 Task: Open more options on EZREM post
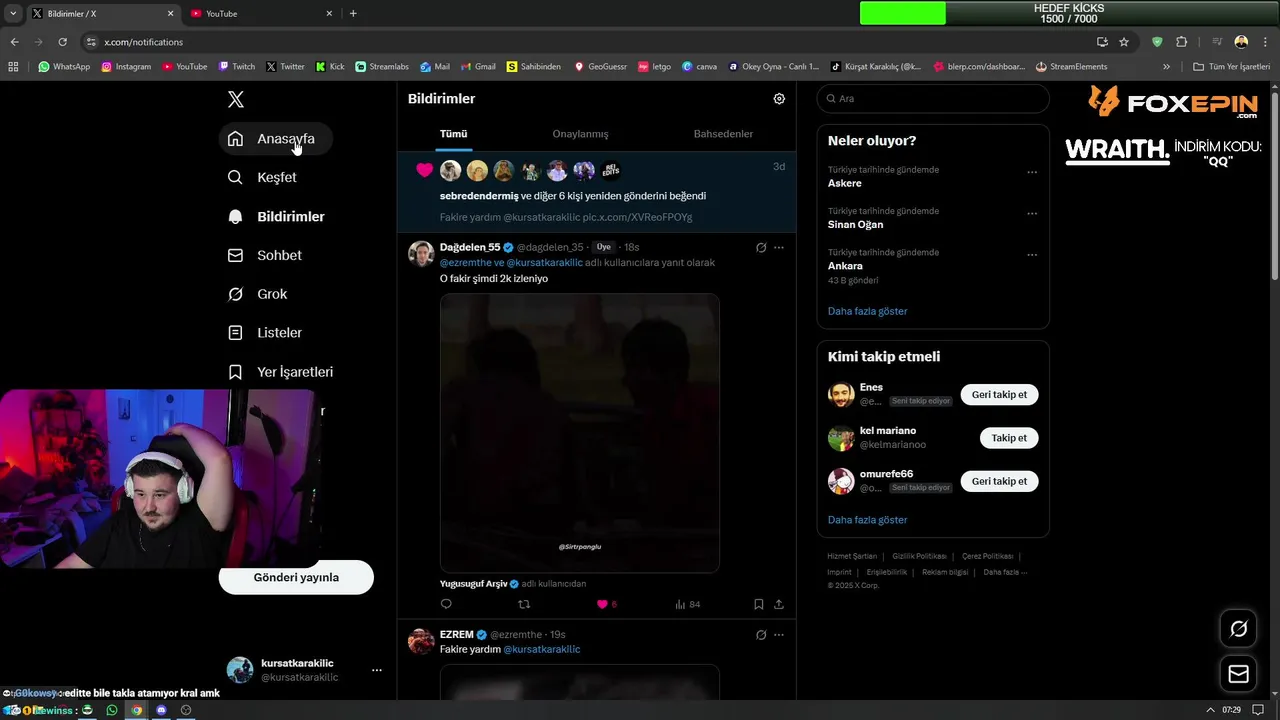[x=779, y=635]
